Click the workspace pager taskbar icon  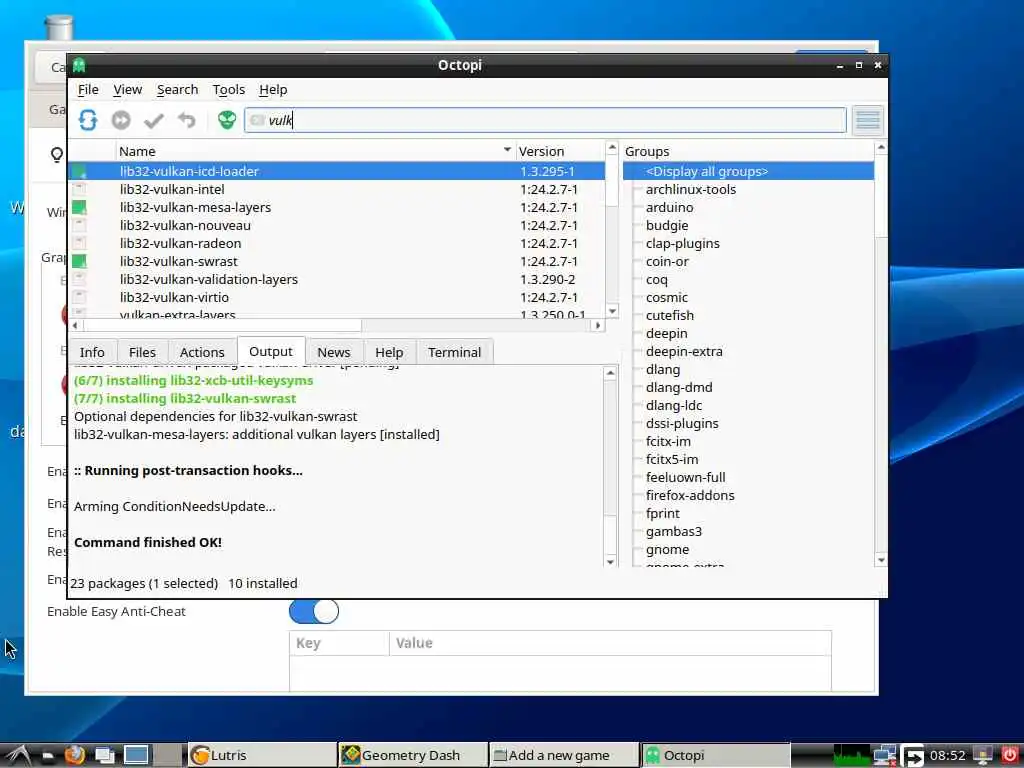tap(136, 755)
